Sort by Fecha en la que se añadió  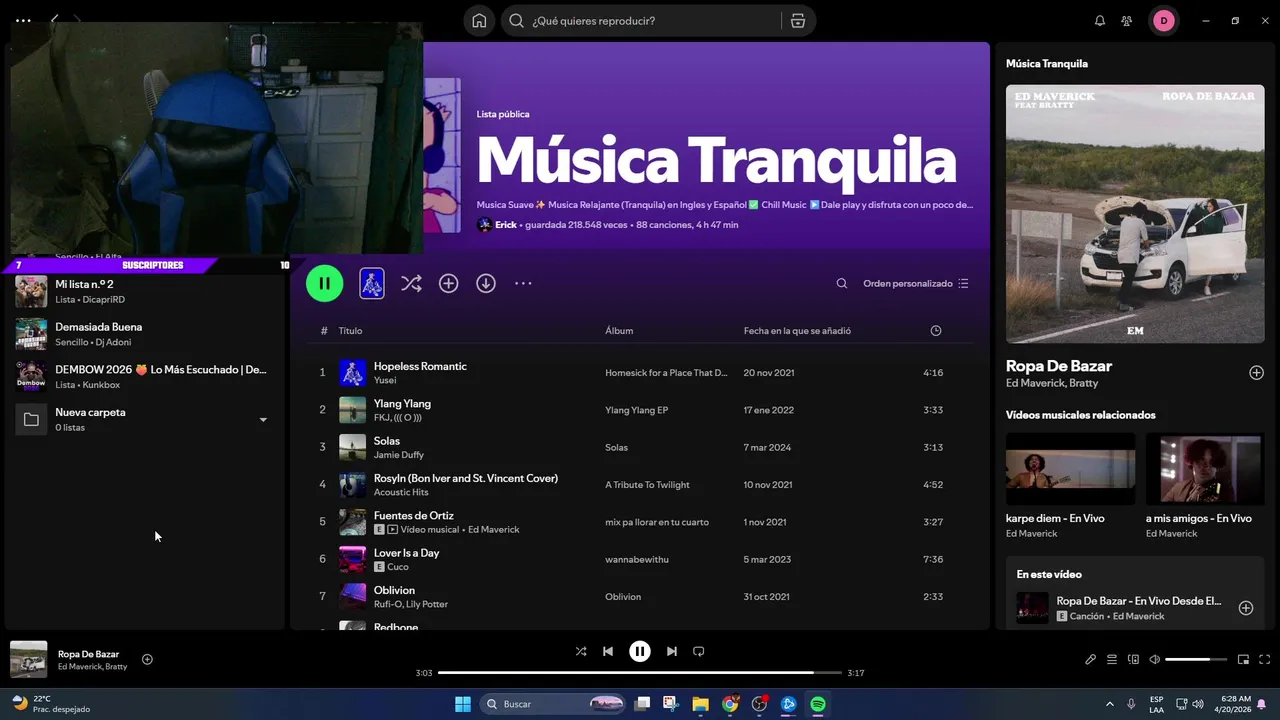tap(797, 330)
